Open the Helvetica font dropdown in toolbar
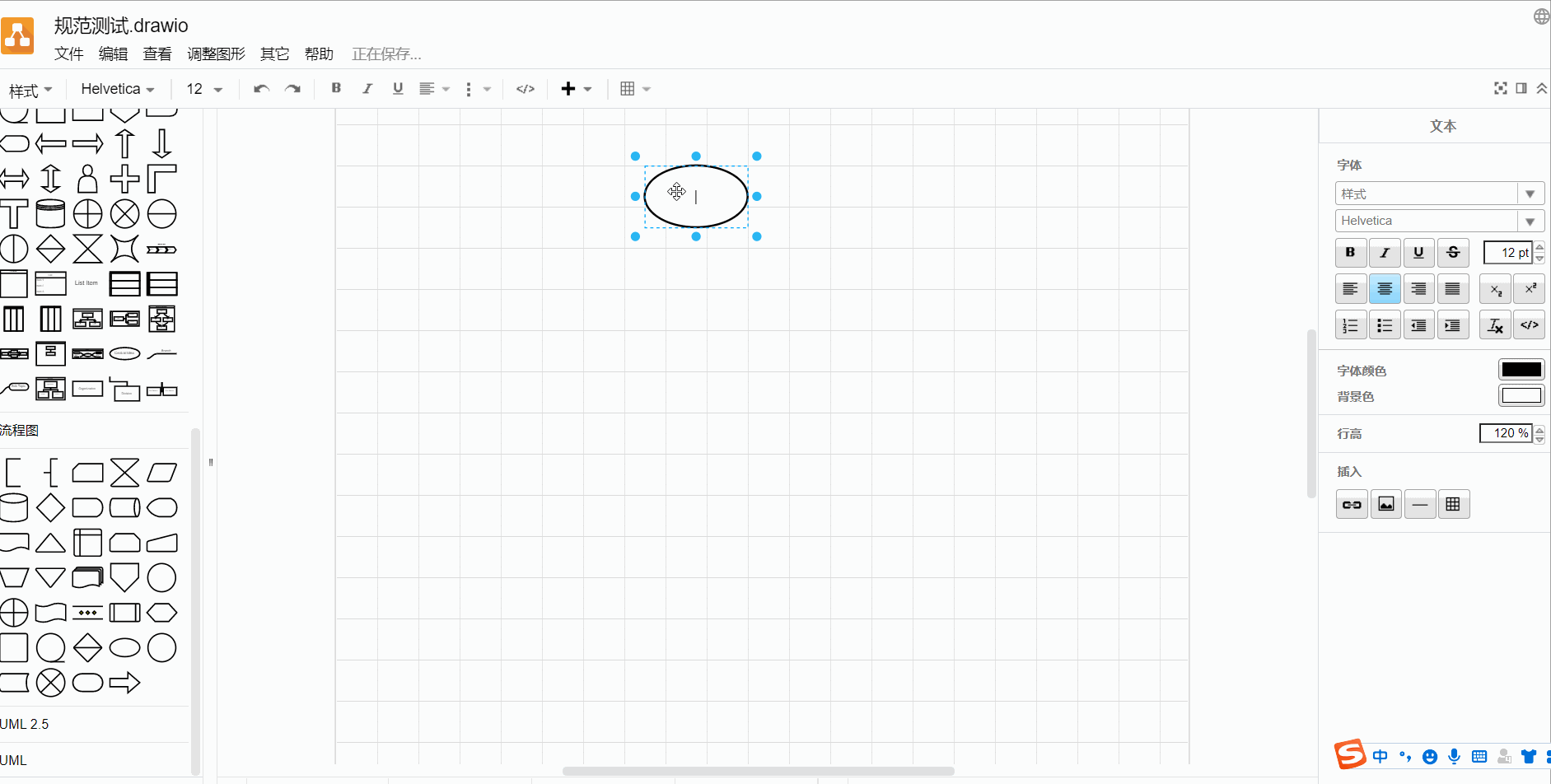This screenshot has height=784, width=1551. coord(117,89)
